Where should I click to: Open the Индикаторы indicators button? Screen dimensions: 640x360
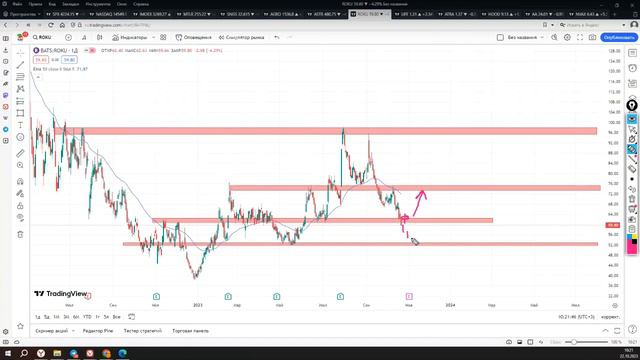(129, 37)
